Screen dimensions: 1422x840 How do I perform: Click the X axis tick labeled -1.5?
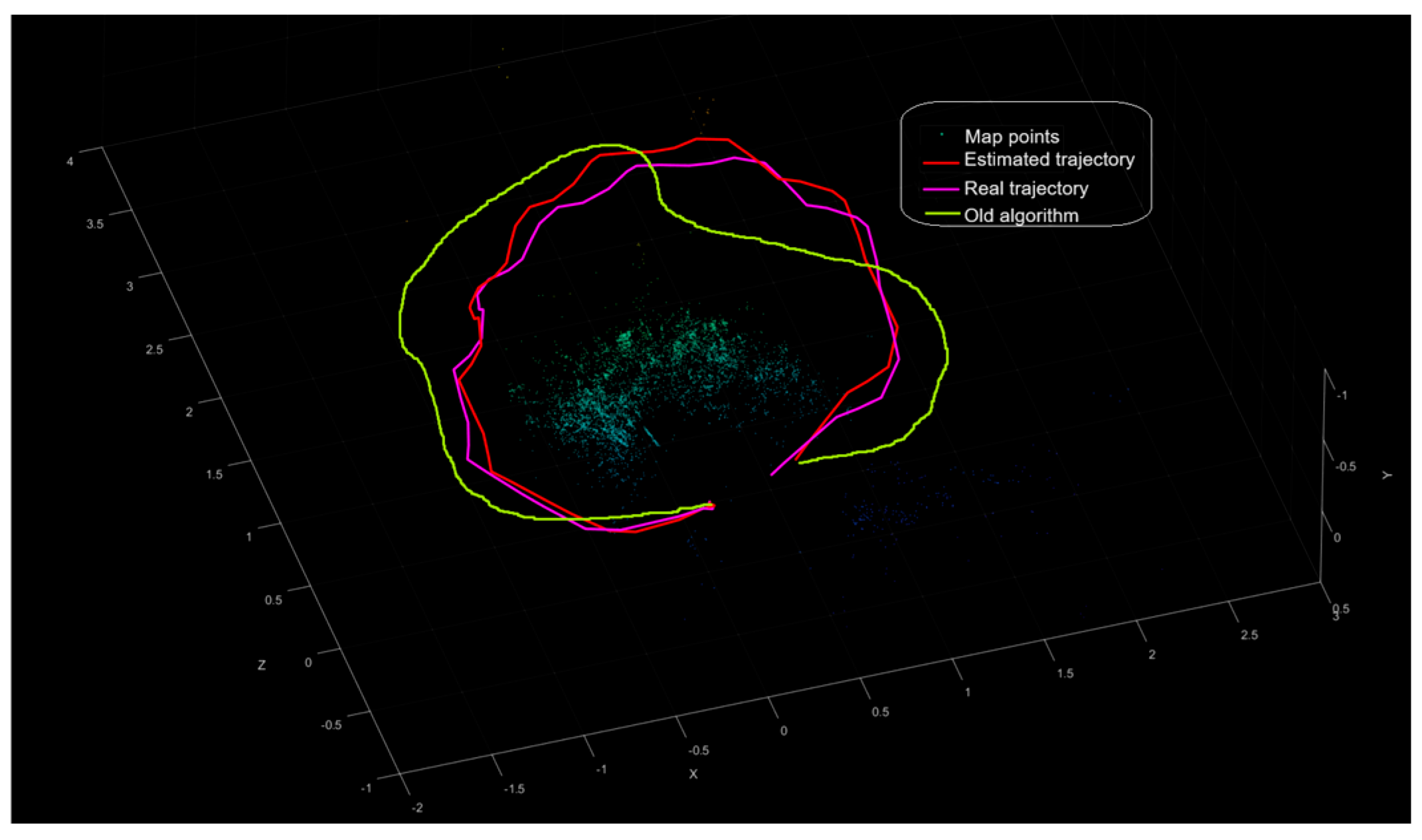tap(514, 789)
